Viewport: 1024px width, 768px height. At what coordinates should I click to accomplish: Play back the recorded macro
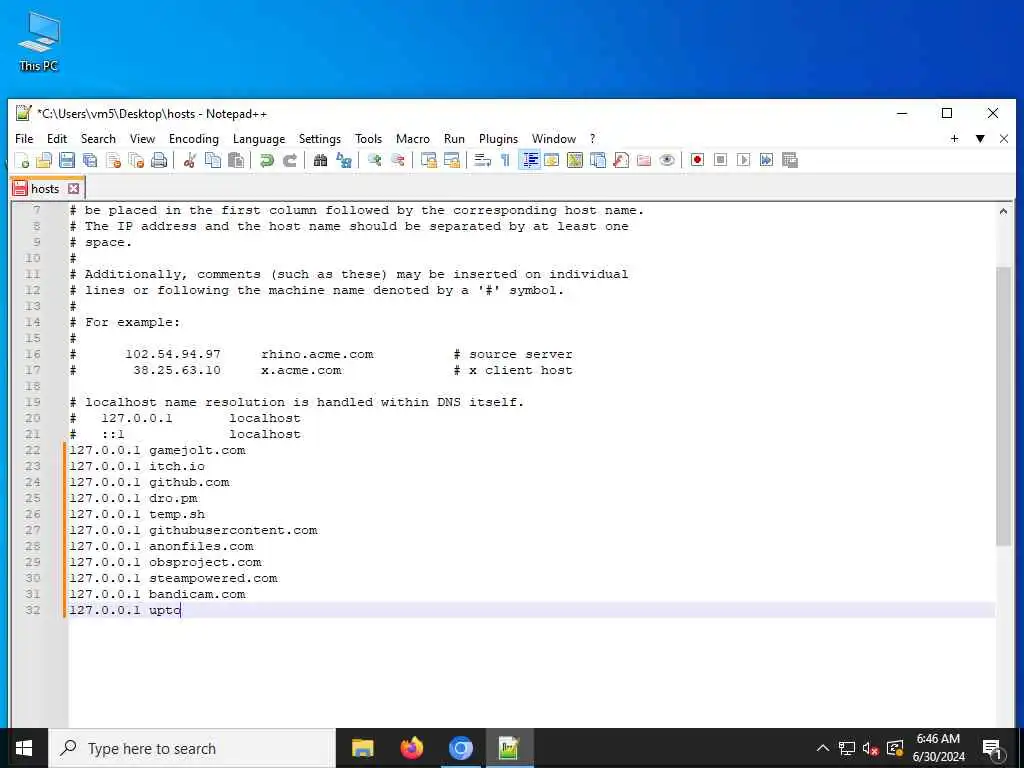pyautogui.click(x=743, y=160)
